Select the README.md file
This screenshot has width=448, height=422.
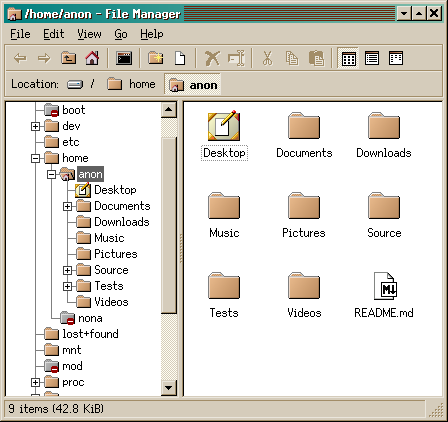point(384,296)
